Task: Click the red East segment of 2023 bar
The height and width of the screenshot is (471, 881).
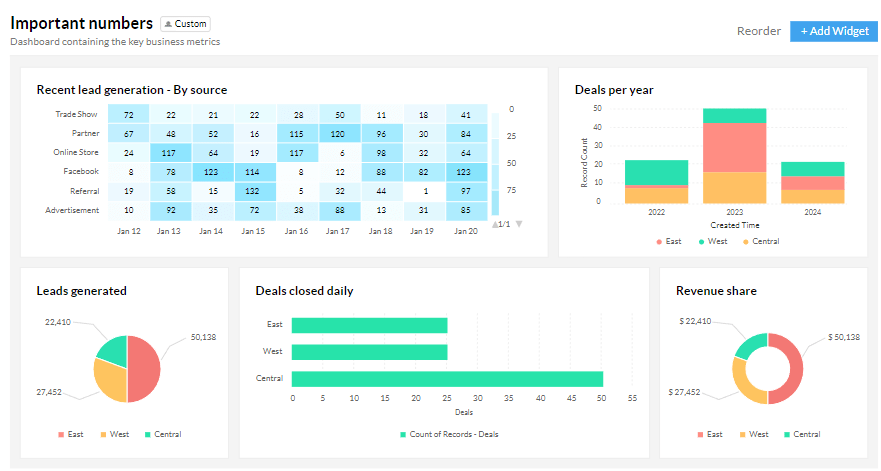Action: coord(734,147)
